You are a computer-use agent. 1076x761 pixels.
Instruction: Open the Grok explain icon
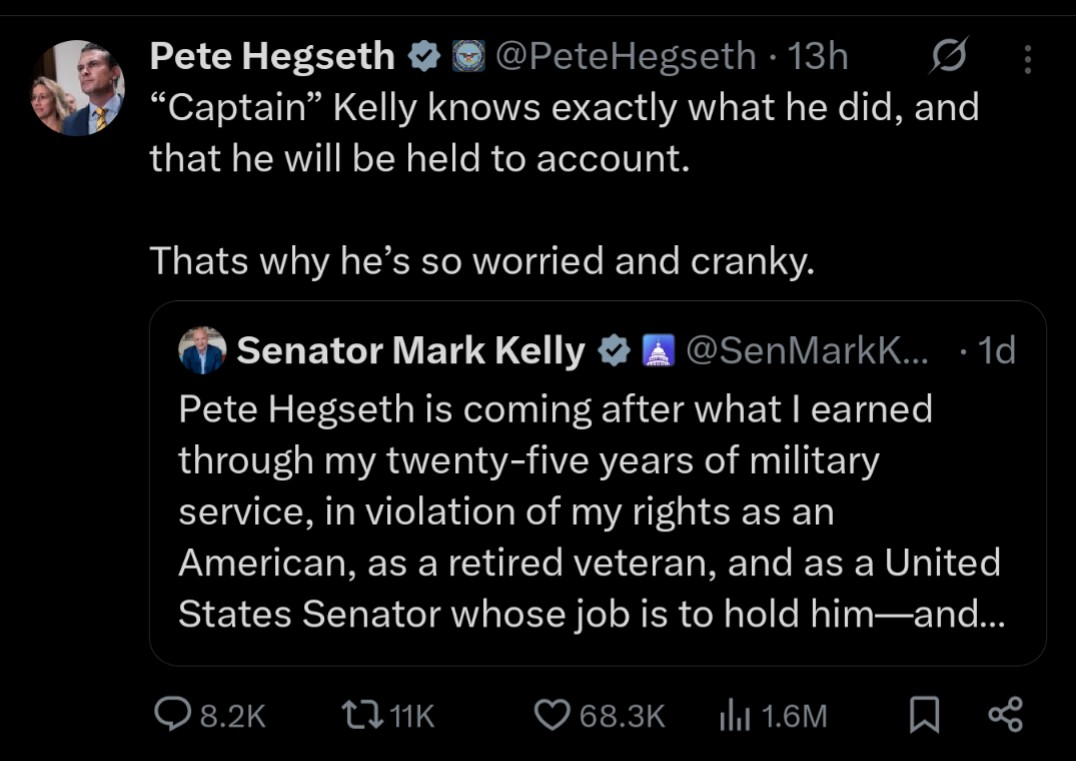pyautogui.click(x=947, y=59)
